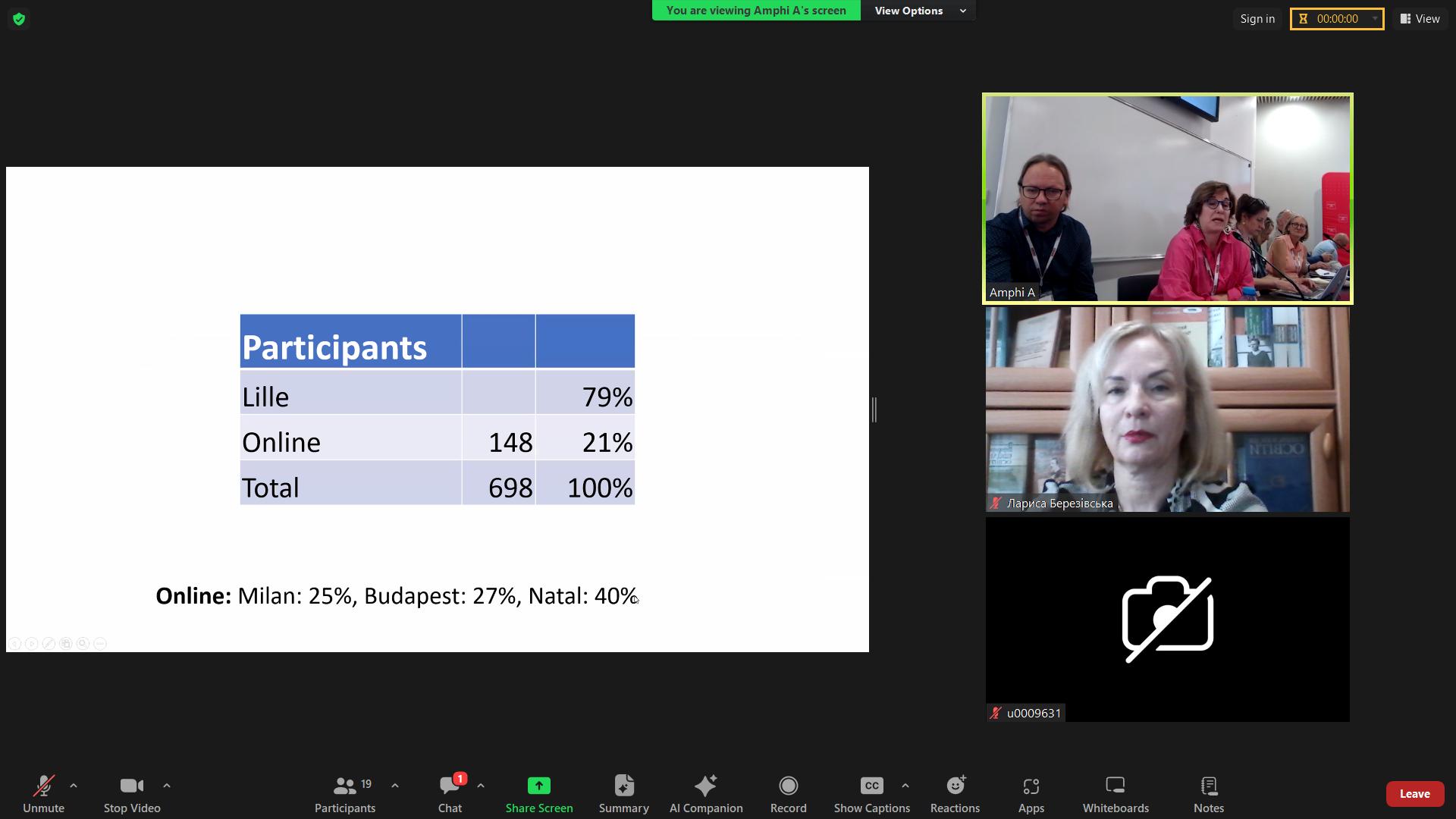Toggle Show Captions

click(872, 794)
